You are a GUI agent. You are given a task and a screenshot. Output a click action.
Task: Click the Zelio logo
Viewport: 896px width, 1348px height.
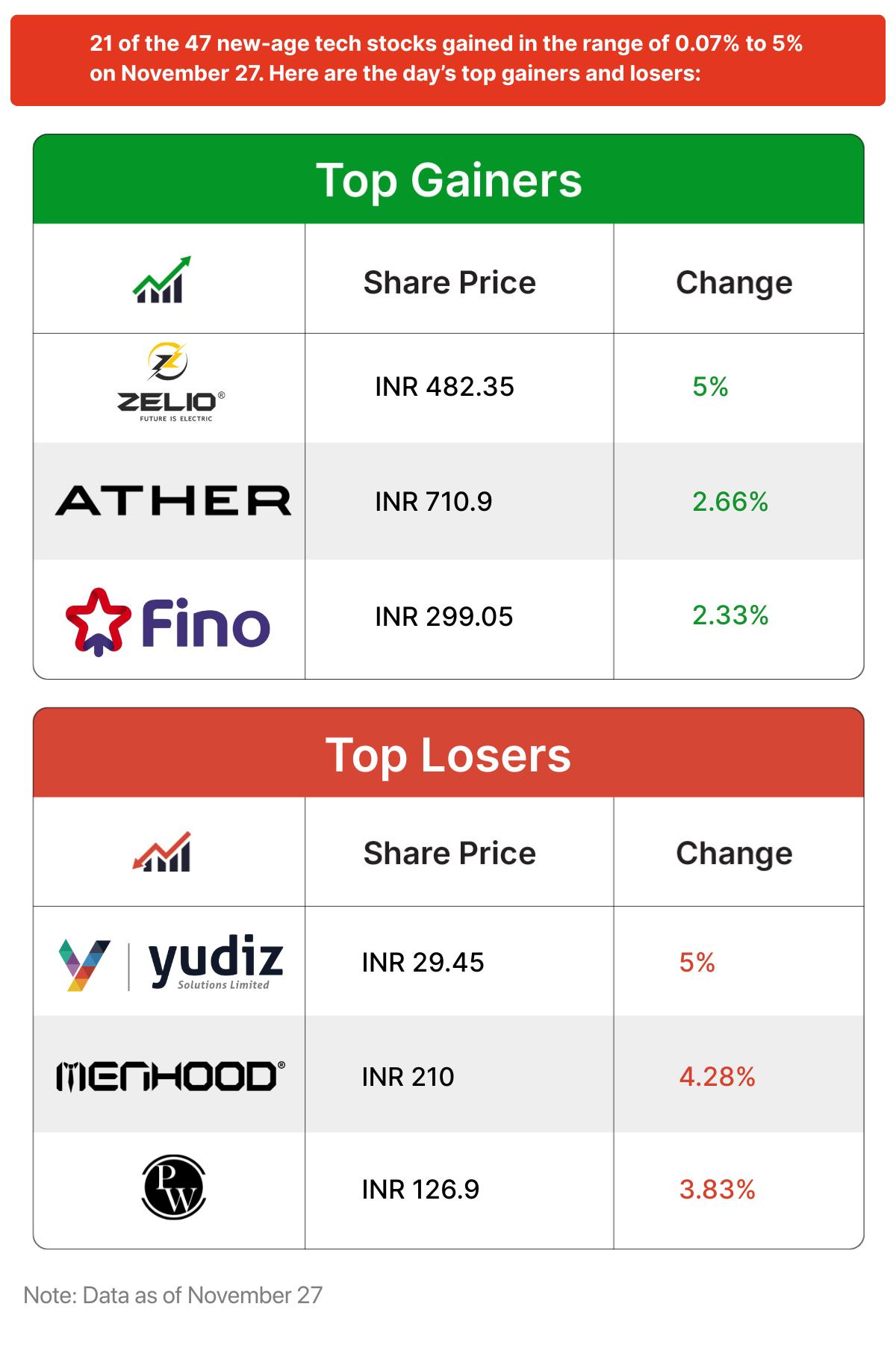[171, 383]
